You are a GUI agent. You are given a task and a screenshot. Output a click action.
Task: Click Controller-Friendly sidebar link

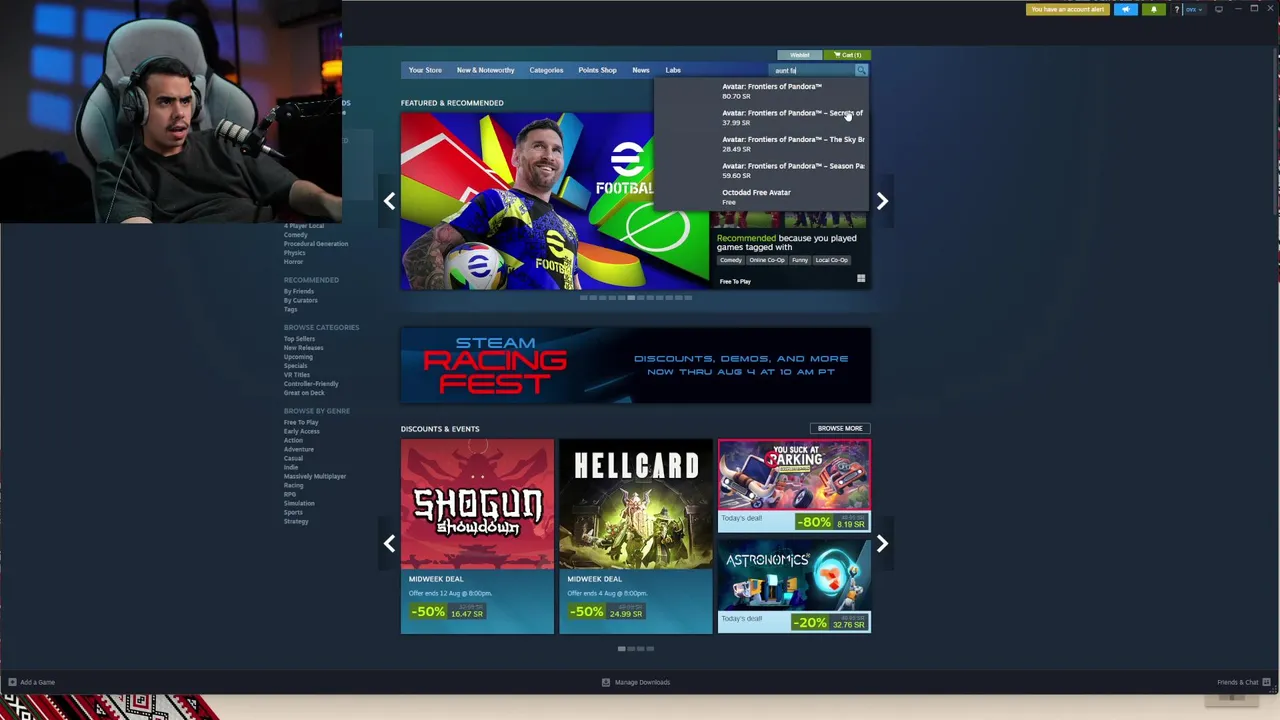[x=311, y=384]
